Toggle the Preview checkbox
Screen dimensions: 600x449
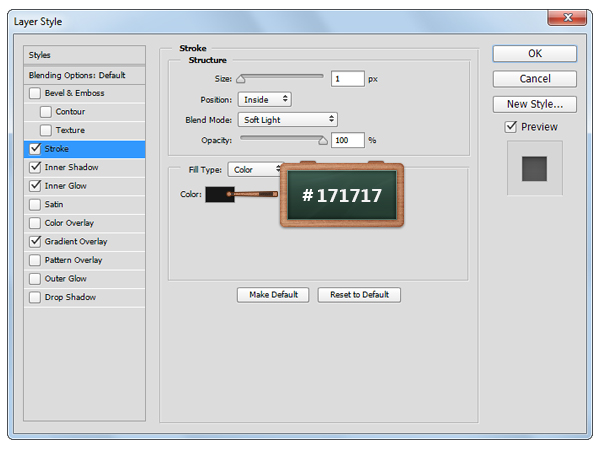(511, 127)
